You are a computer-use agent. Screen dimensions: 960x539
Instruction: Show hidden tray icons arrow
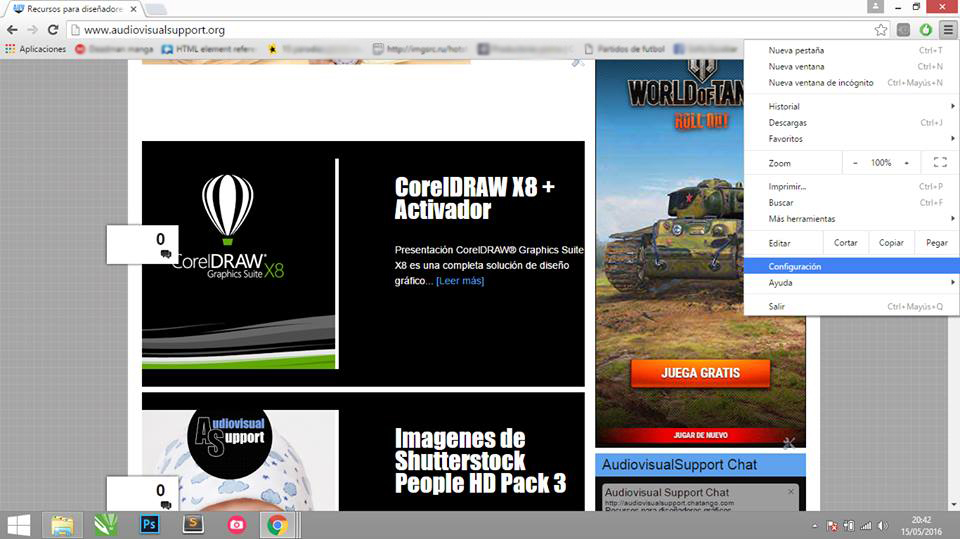click(x=814, y=526)
